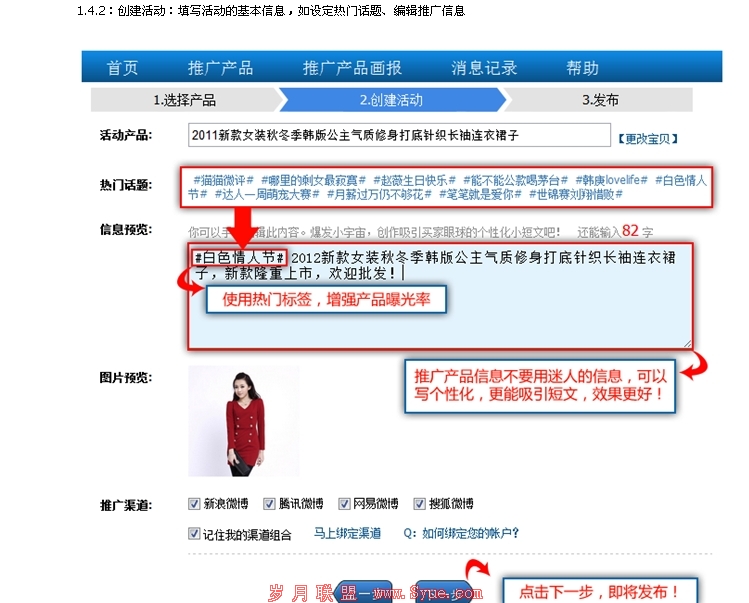This screenshot has height=603, width=749.
Task: Uncheck the 新浪微博 channel checkbox
Action: tap(194, 504)
